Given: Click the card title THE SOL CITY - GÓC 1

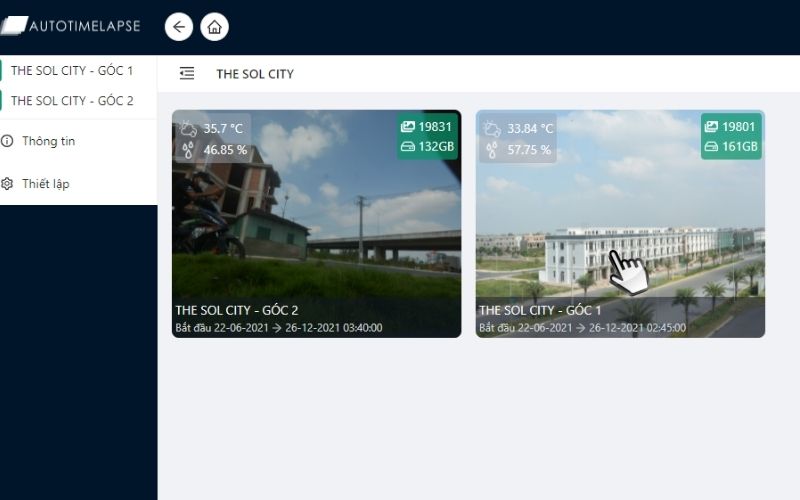Looking at the screenshot, I should [x=540, y=310].
